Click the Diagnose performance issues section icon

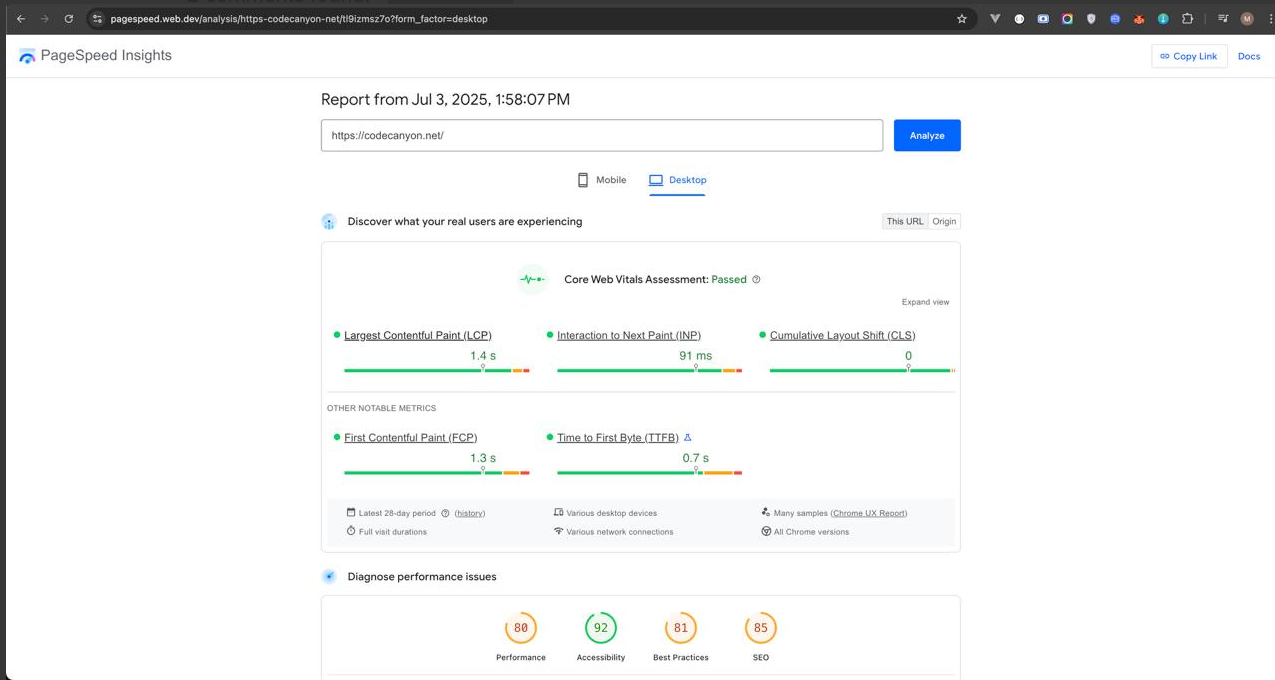[x=329, y=577]
